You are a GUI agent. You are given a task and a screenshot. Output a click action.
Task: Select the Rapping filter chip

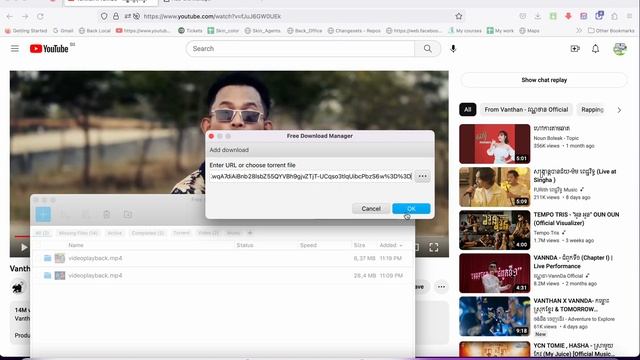[x=592, y=109]
